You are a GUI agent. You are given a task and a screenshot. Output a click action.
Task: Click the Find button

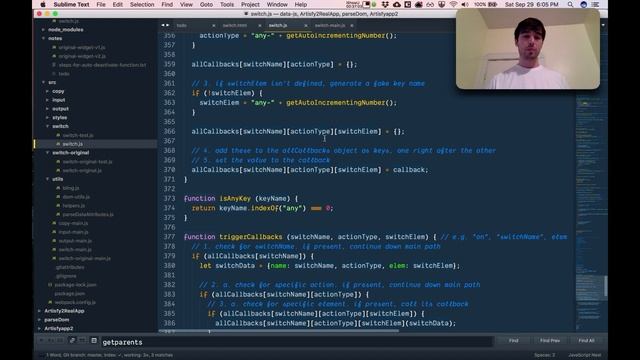point(513,340)
